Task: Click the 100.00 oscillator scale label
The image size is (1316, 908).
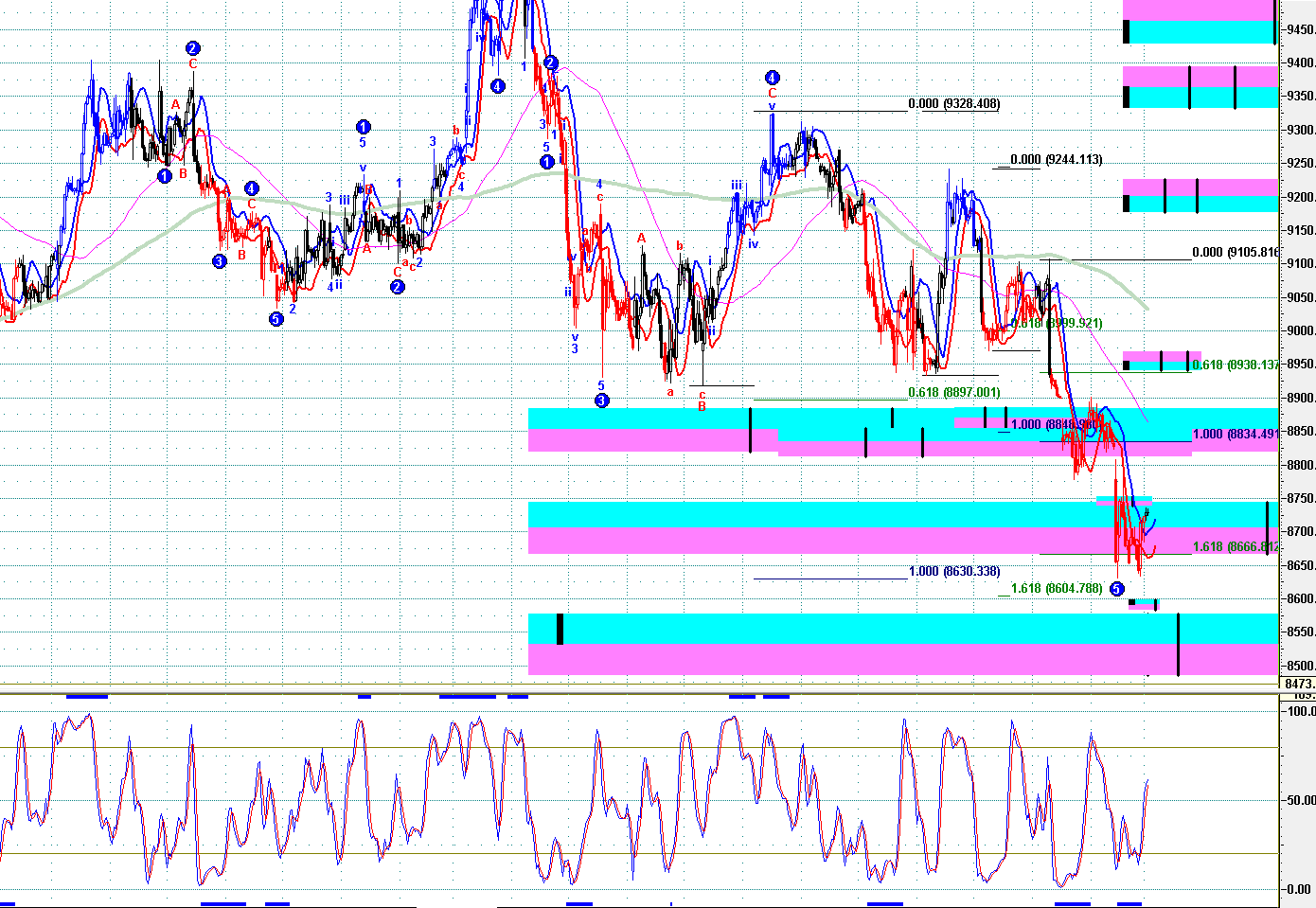Action: tap(1299, 711)
